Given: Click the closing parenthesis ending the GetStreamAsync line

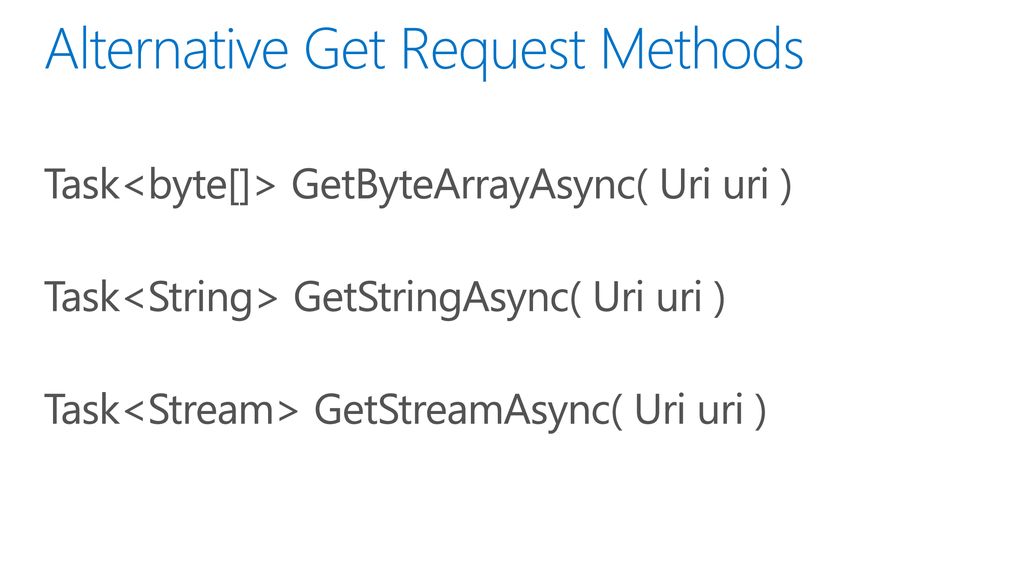Looking at the screenshot, I should point(760,412).
